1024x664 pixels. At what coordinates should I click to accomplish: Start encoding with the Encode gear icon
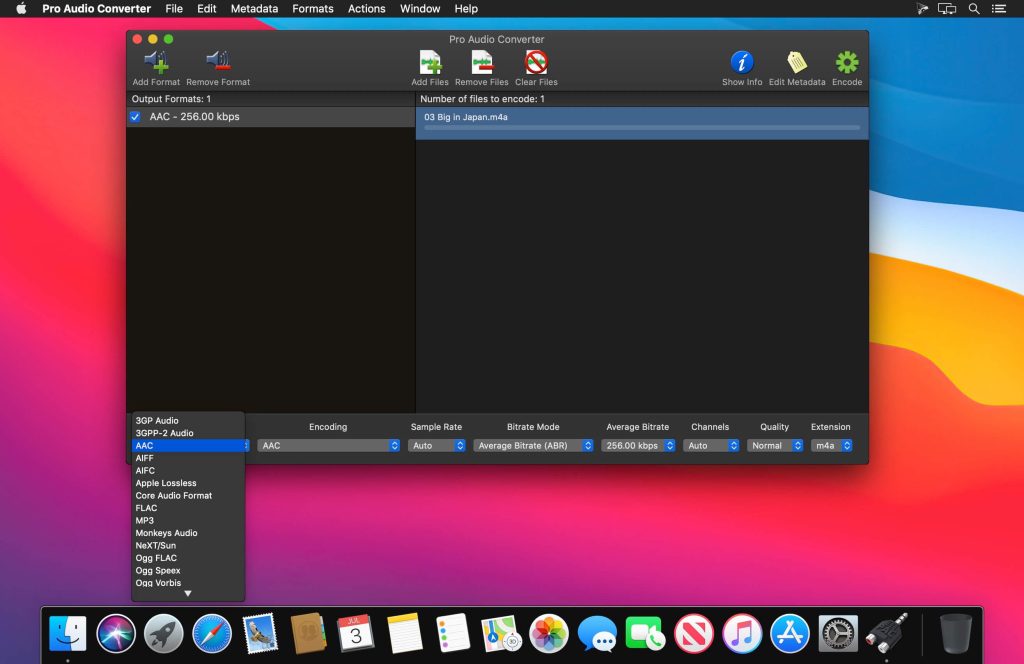pyautogui.click(x=846, y=60)
